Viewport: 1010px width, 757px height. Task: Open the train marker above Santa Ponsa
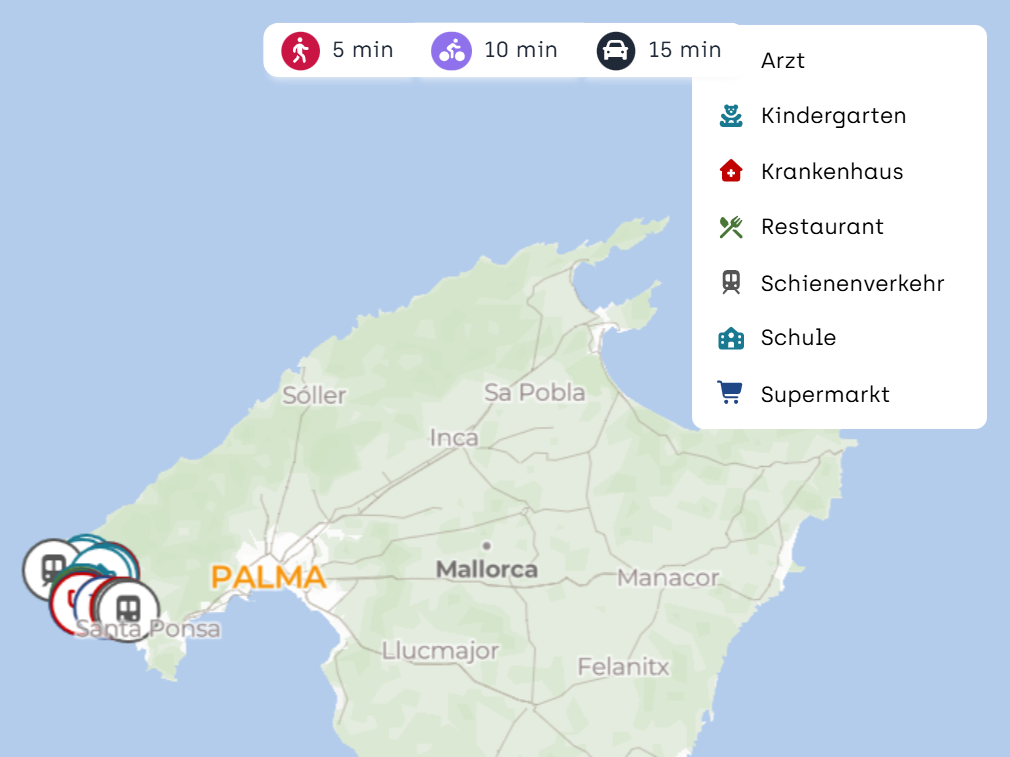tap(128, 609)
